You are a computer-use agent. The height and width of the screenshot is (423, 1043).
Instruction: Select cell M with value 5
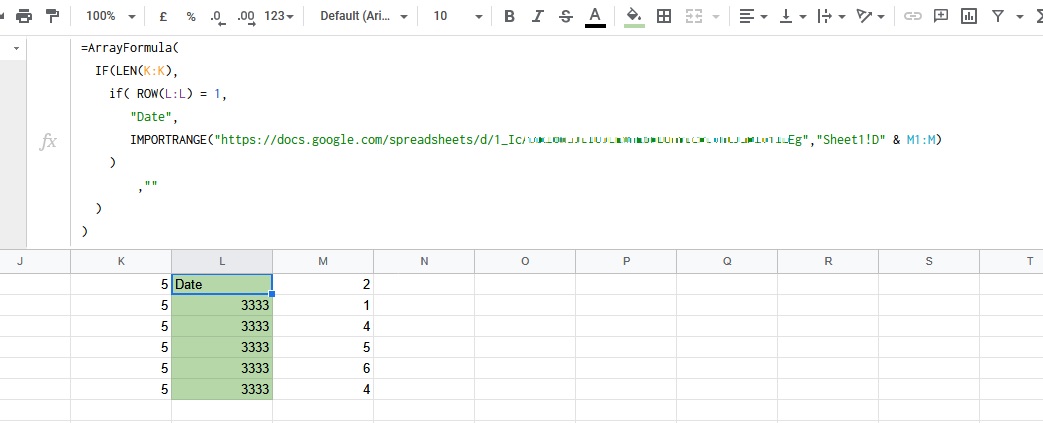323,347
